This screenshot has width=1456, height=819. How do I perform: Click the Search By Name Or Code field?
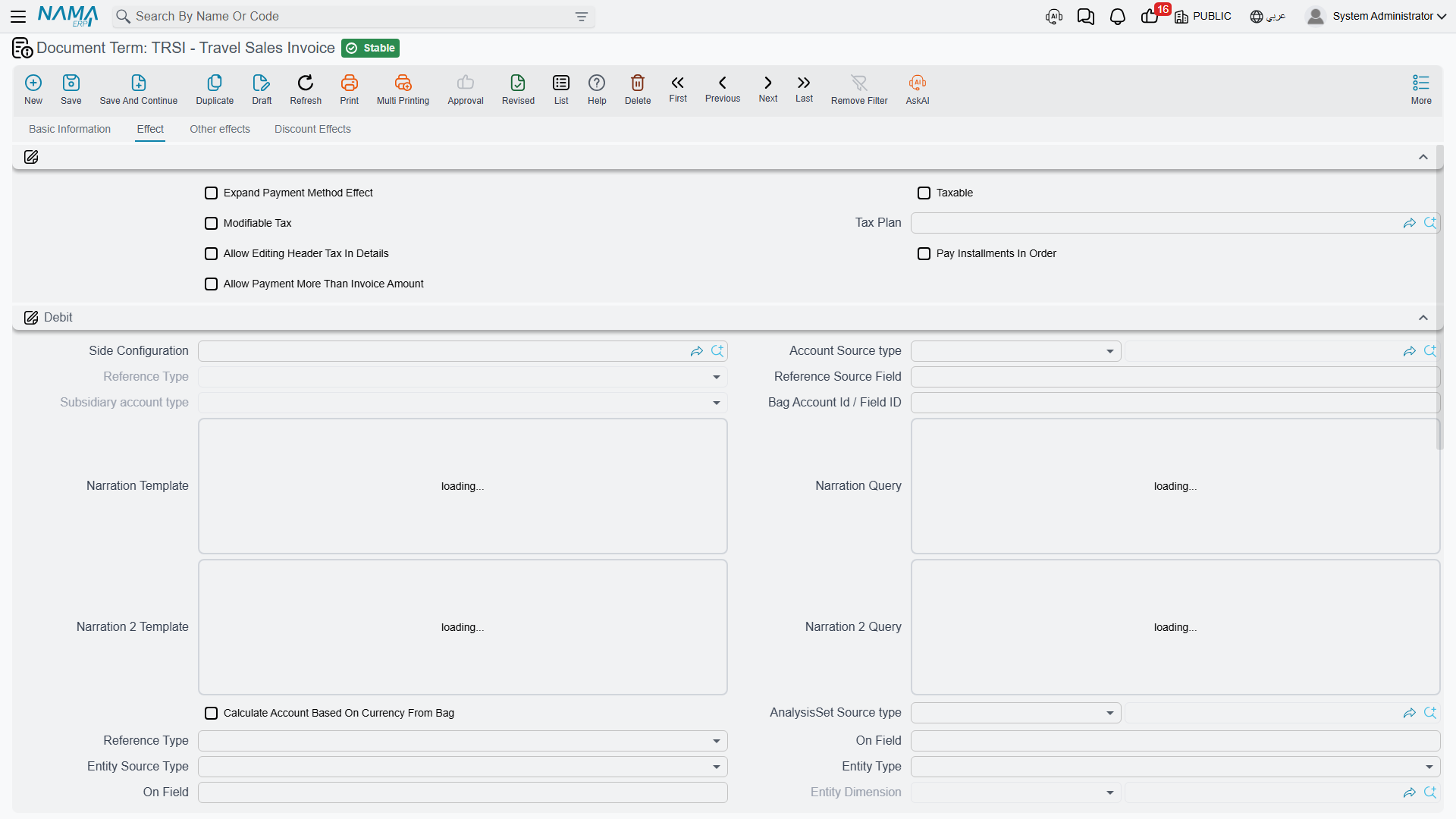(x=353, y=16)
